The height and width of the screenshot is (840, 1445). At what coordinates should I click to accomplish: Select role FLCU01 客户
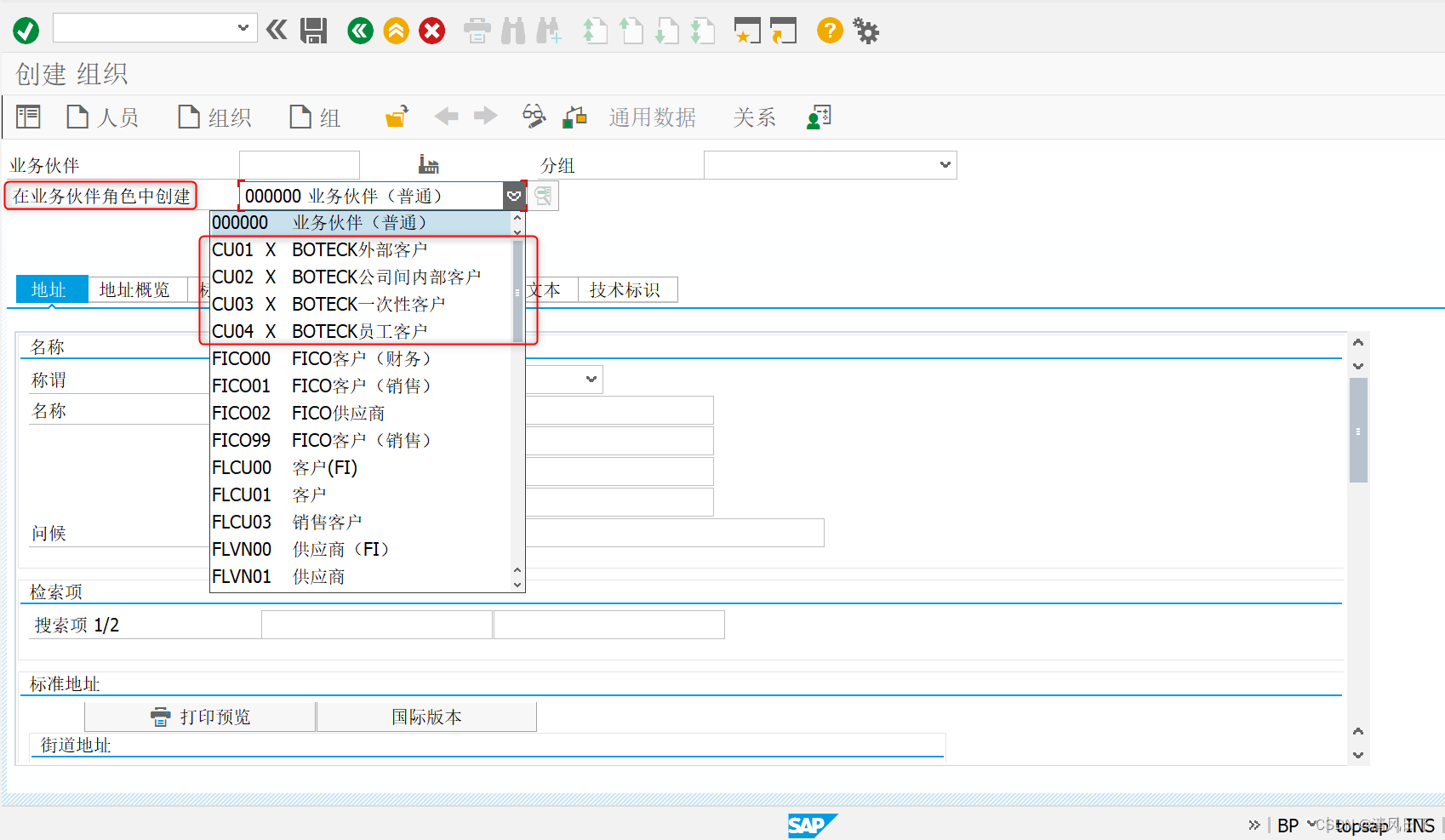[361, 495]
